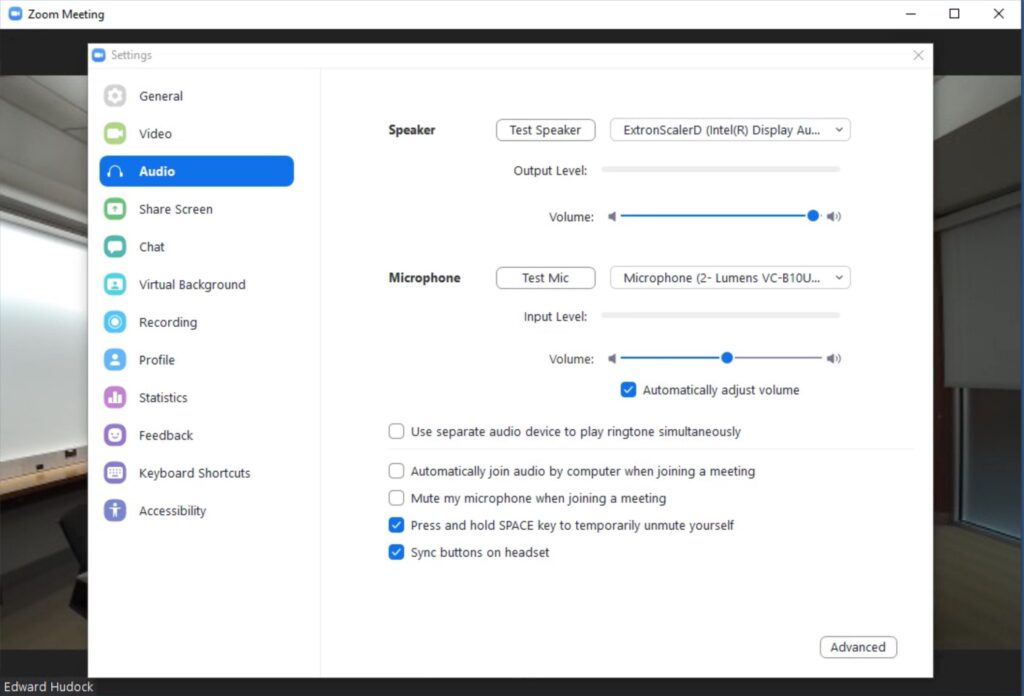Click the Recording circle icon
Screen dimensions: 1024x696
(x=115, y=322)
